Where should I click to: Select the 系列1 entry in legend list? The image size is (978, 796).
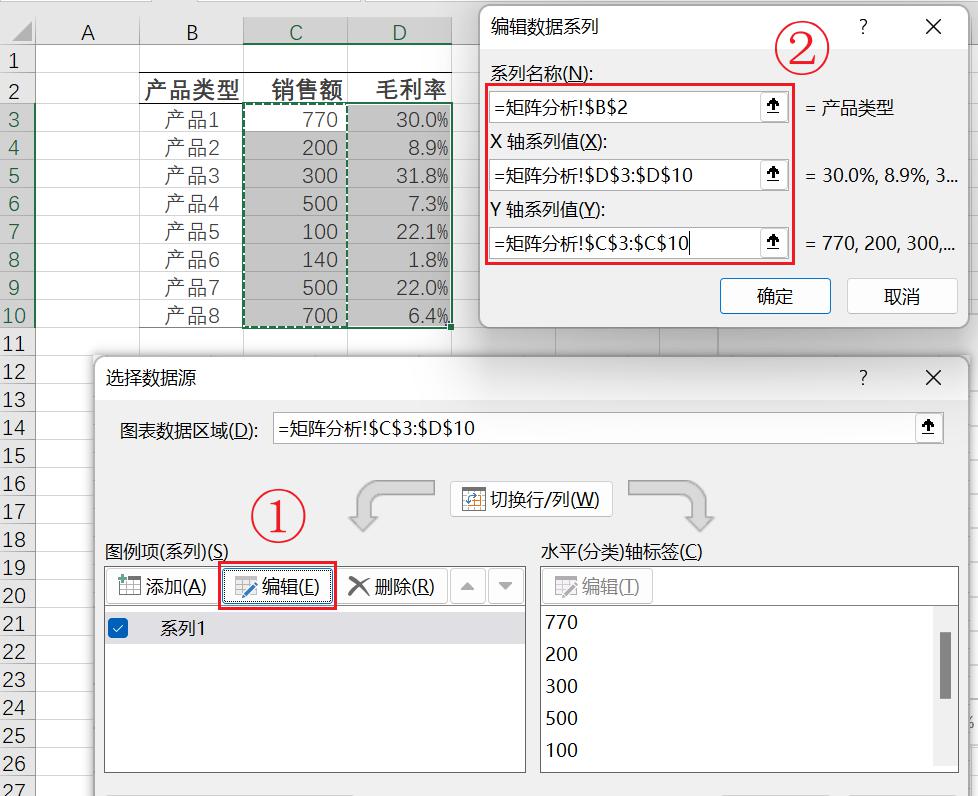pyautogui.click(x=315, y=628)
